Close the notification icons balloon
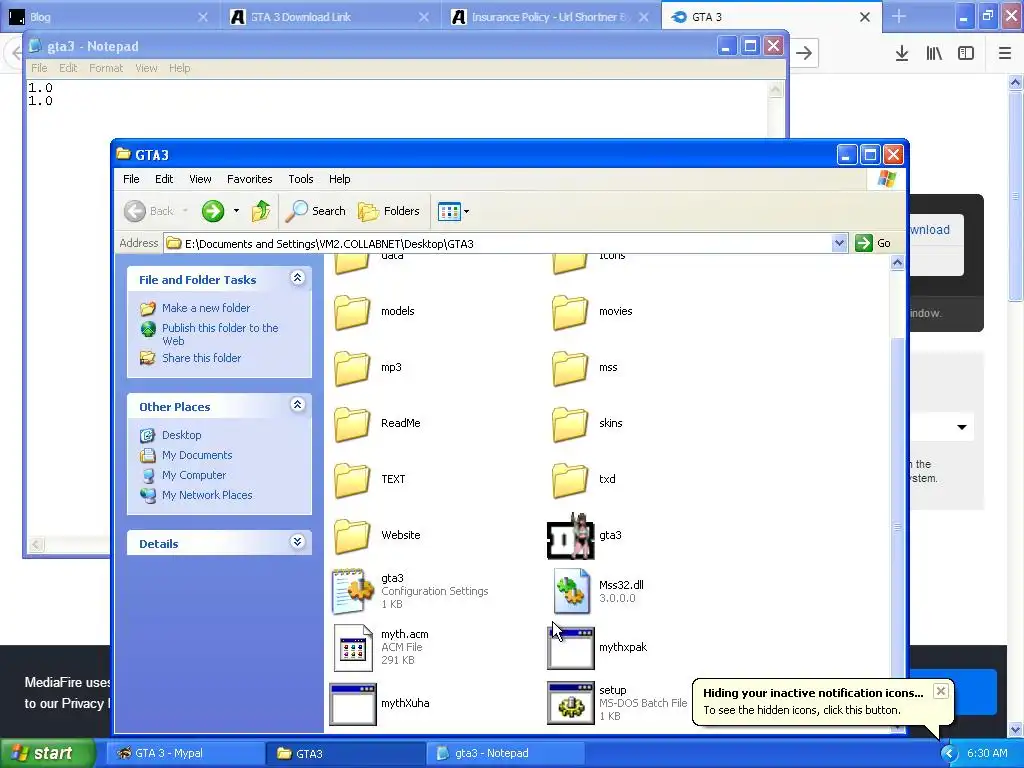1024x768 pixels. (940, 691)
